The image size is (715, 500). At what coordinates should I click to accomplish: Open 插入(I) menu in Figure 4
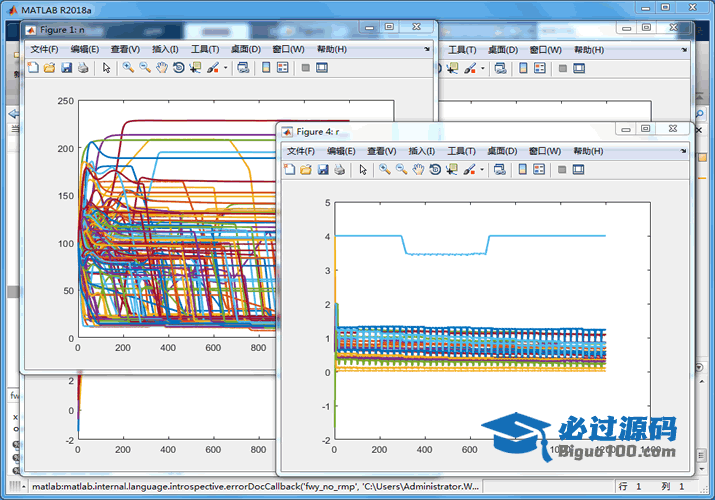pos(422,151)
